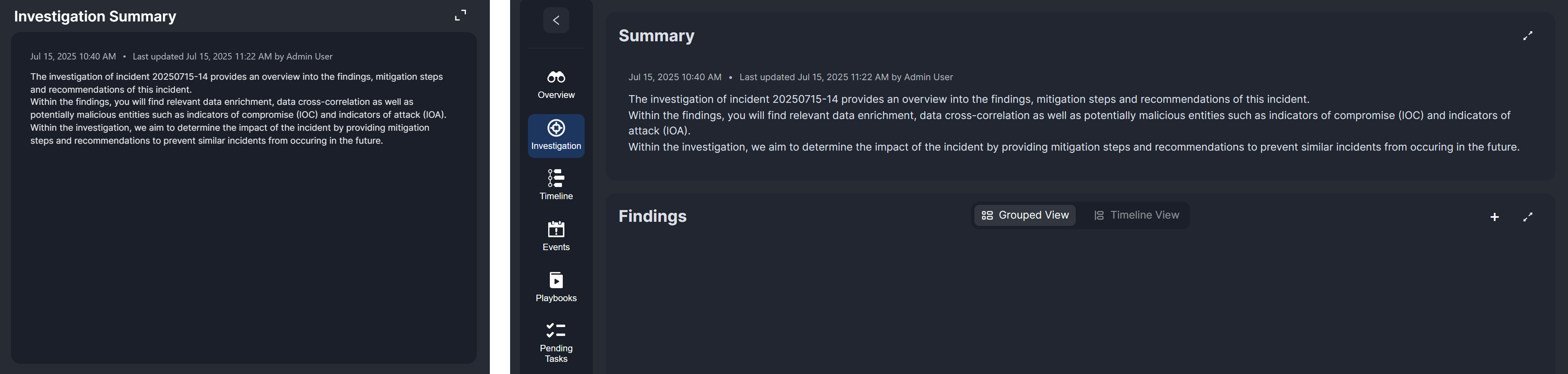Click the Pending Tasks label
Viewport: 1568px width, 374px height.
coord(556,353)
